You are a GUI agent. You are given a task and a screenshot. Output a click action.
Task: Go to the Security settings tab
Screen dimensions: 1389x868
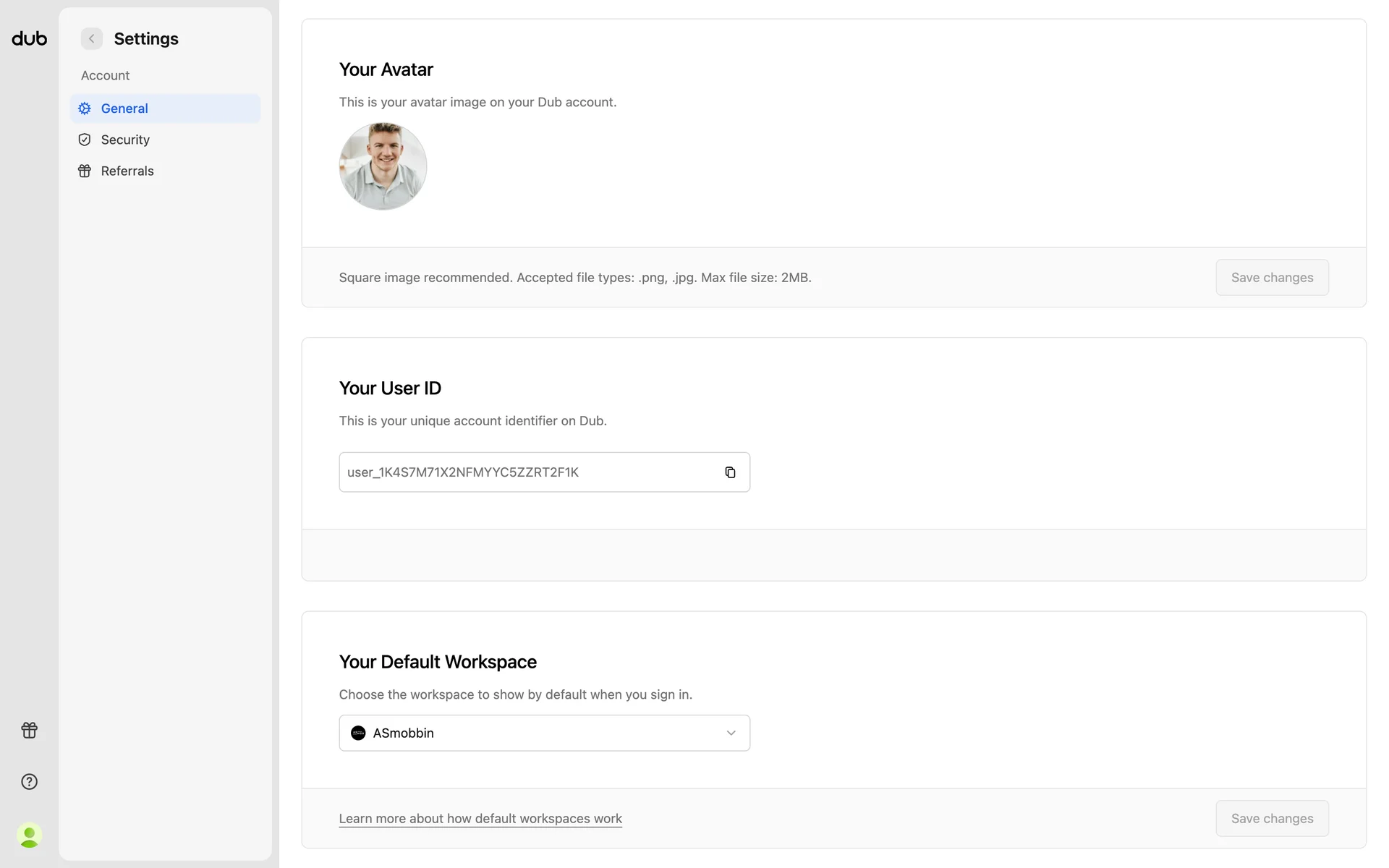click(x=125, y=140)
